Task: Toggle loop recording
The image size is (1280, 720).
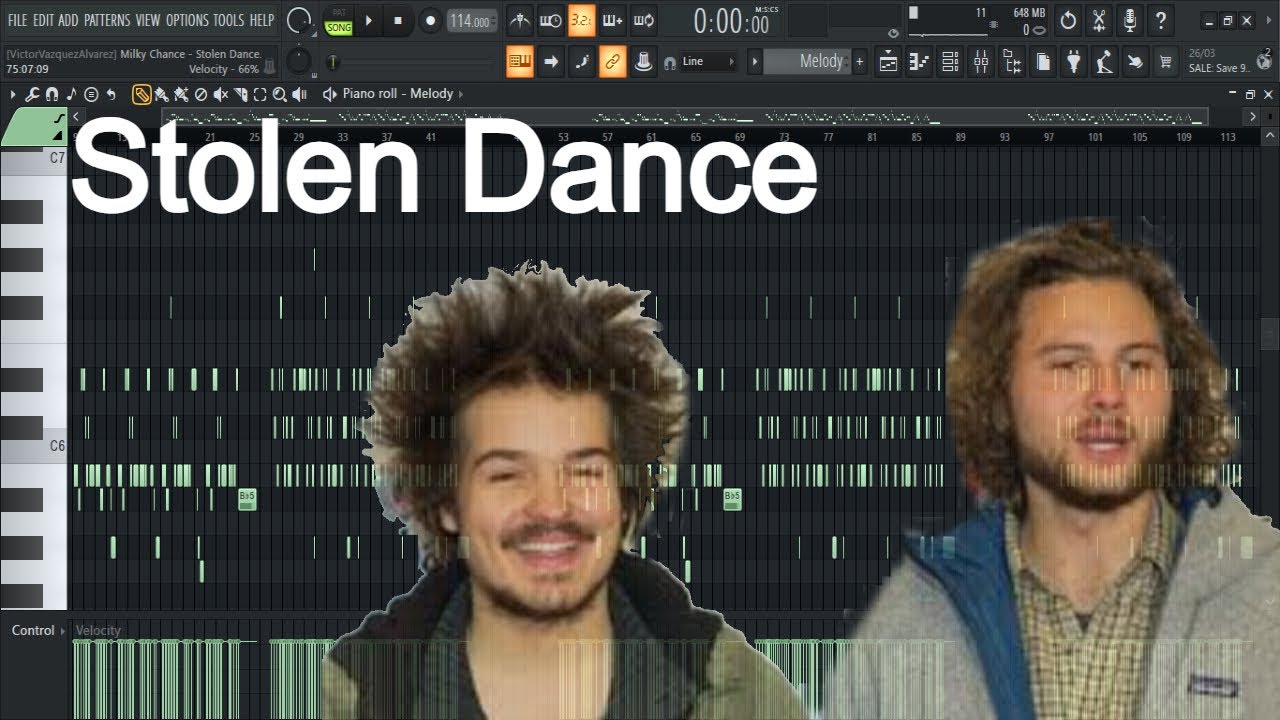Action: tap(644, 20)
